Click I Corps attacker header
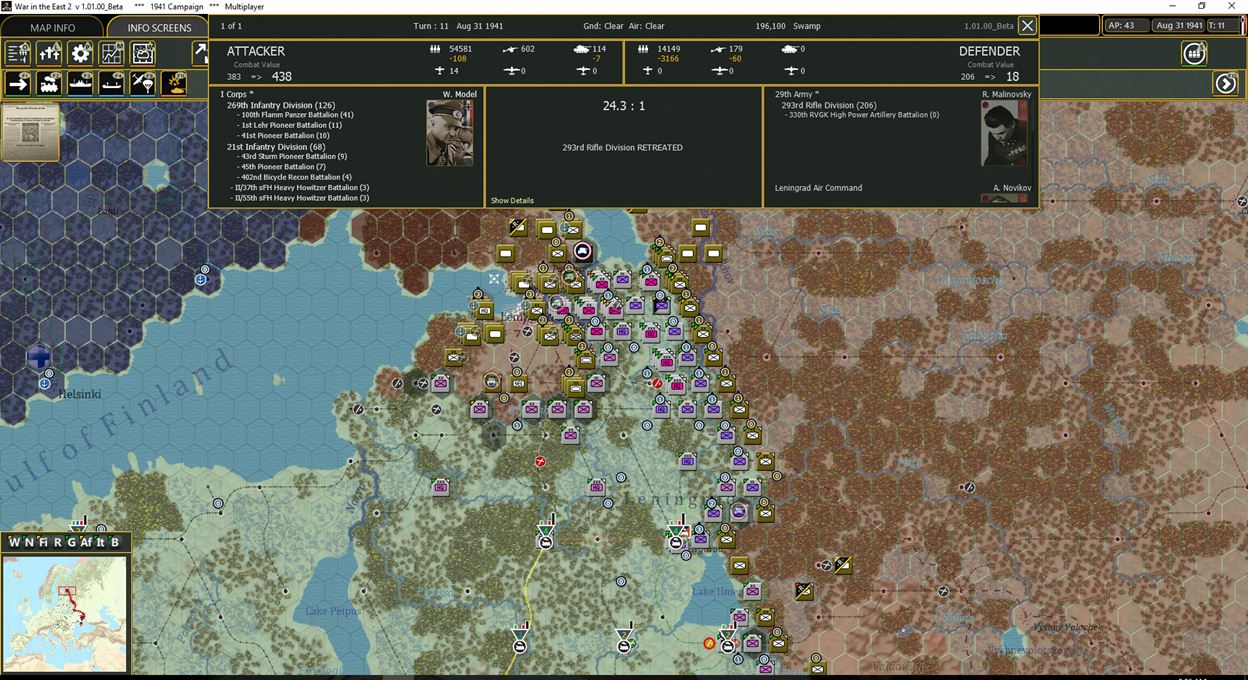1249x680 pixels. pos(237,94)
